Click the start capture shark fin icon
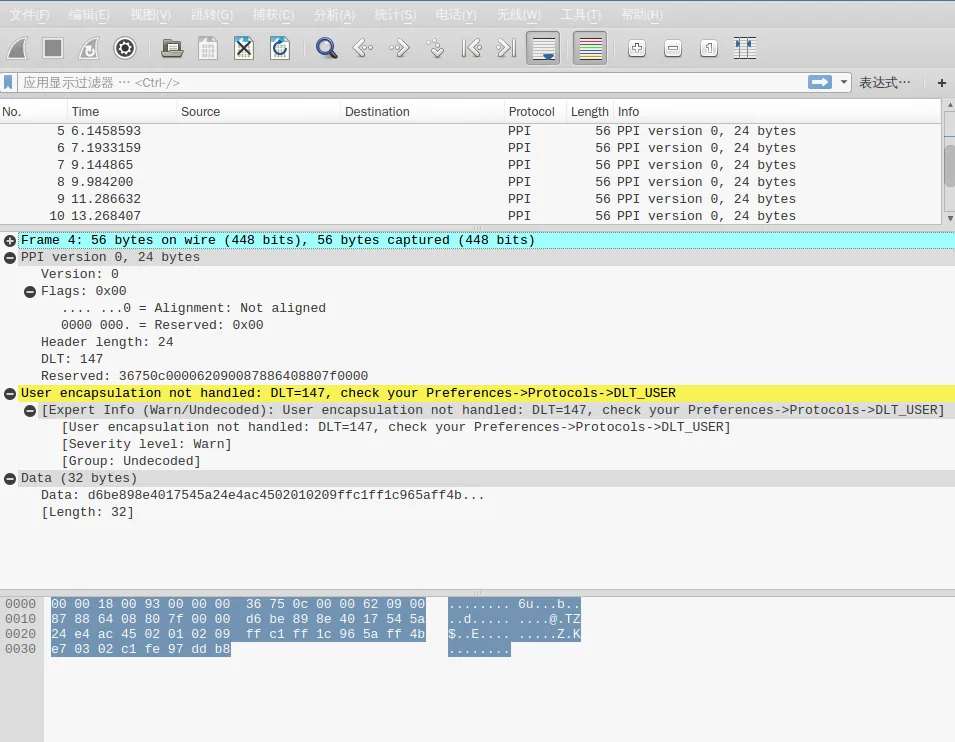955x742 pixels. coord(19,48)
